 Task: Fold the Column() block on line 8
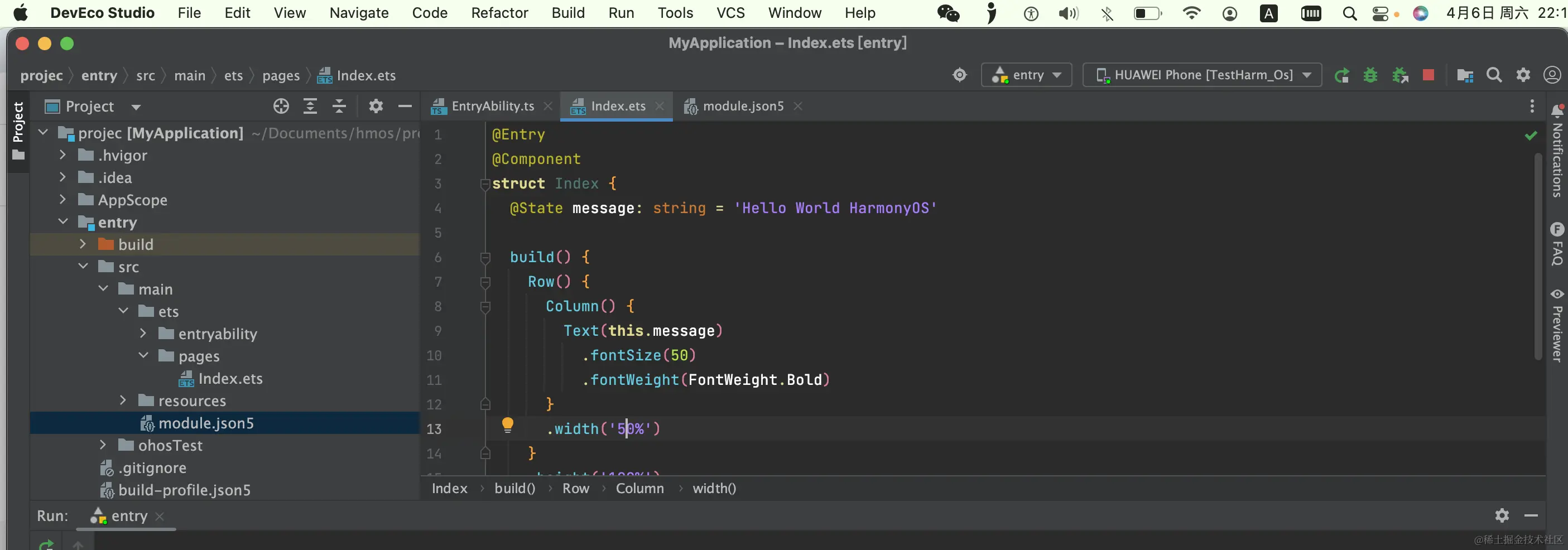point(485,307)
